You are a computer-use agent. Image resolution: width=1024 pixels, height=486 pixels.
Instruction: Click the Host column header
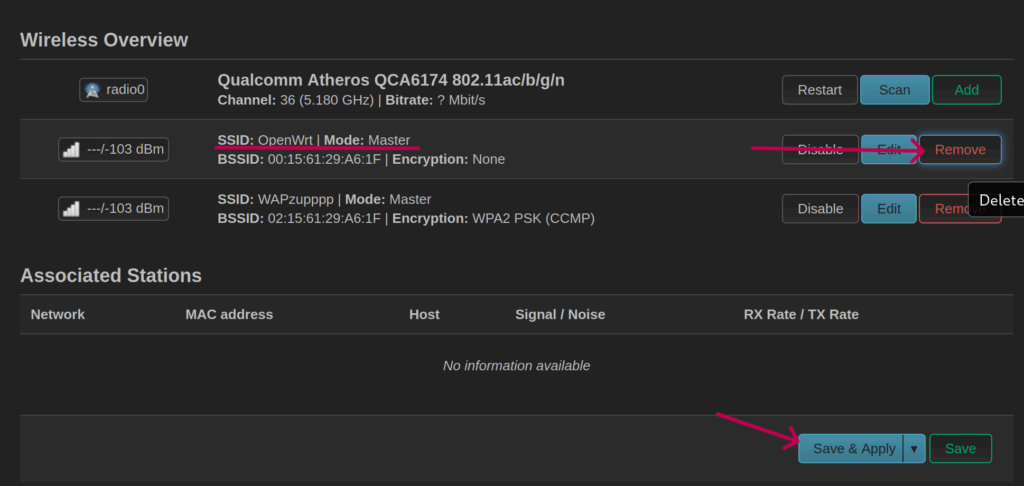click(424, 314)
